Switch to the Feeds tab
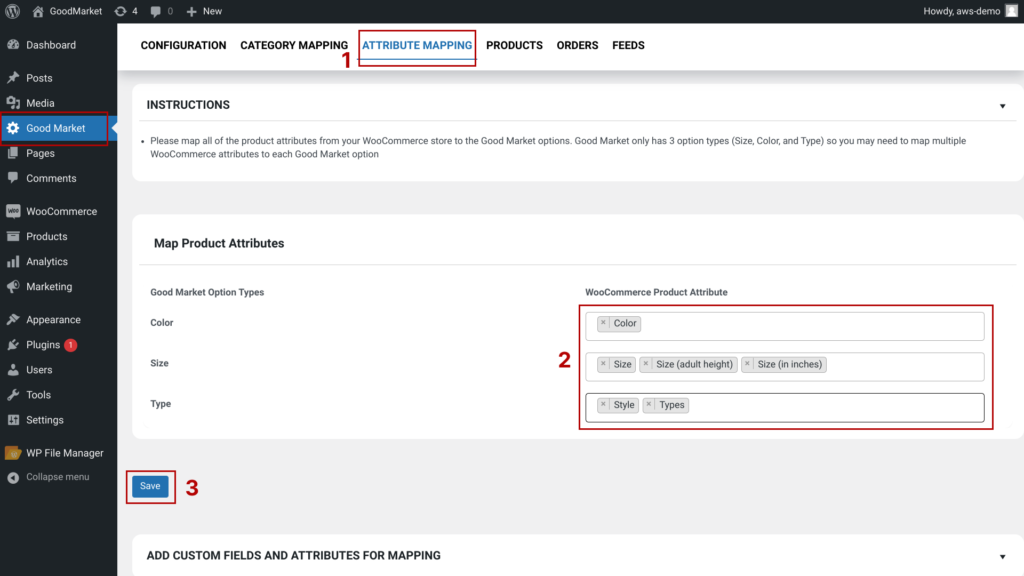Image resolution: width=1024 pixels, height=576 pixels. 628,45
